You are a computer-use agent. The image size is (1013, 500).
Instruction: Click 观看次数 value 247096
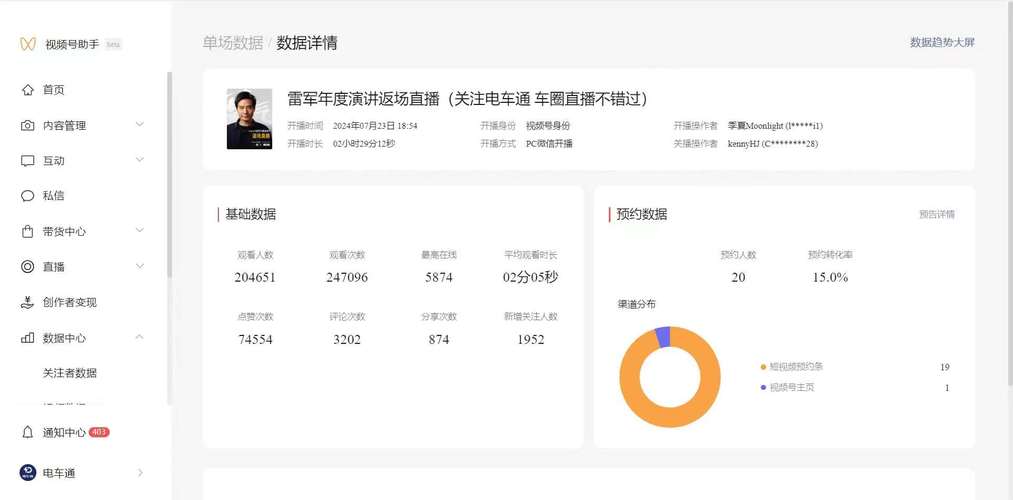click(x=347, y=278)
